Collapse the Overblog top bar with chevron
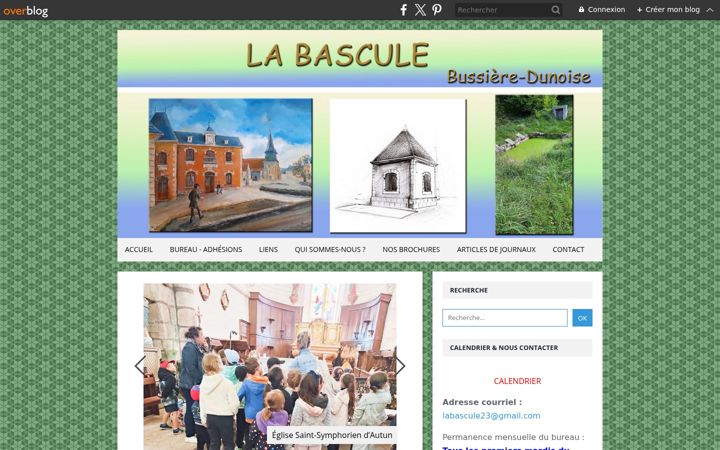The image size is (720, 450). 710,10
